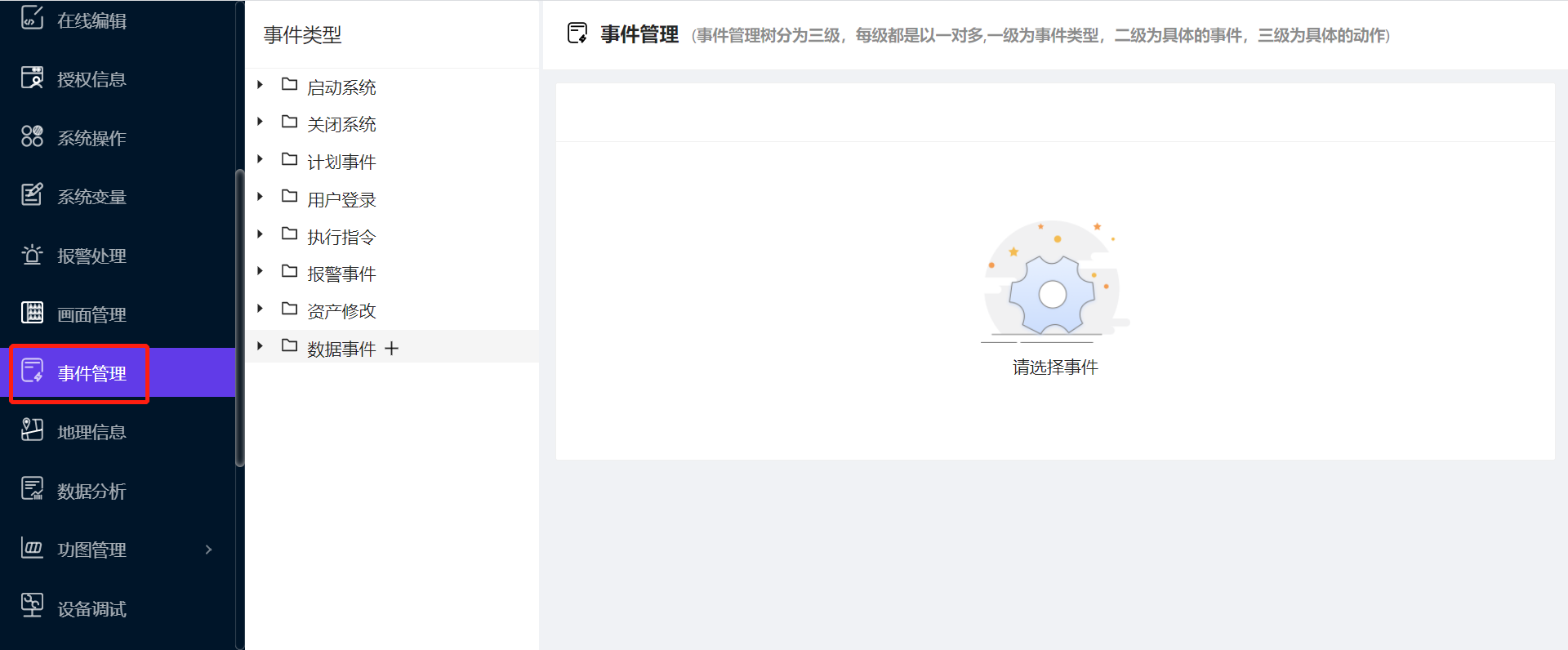Expand the 执行指令 tree node arrow
The image size is (1568, 650).
pos(260,234)
